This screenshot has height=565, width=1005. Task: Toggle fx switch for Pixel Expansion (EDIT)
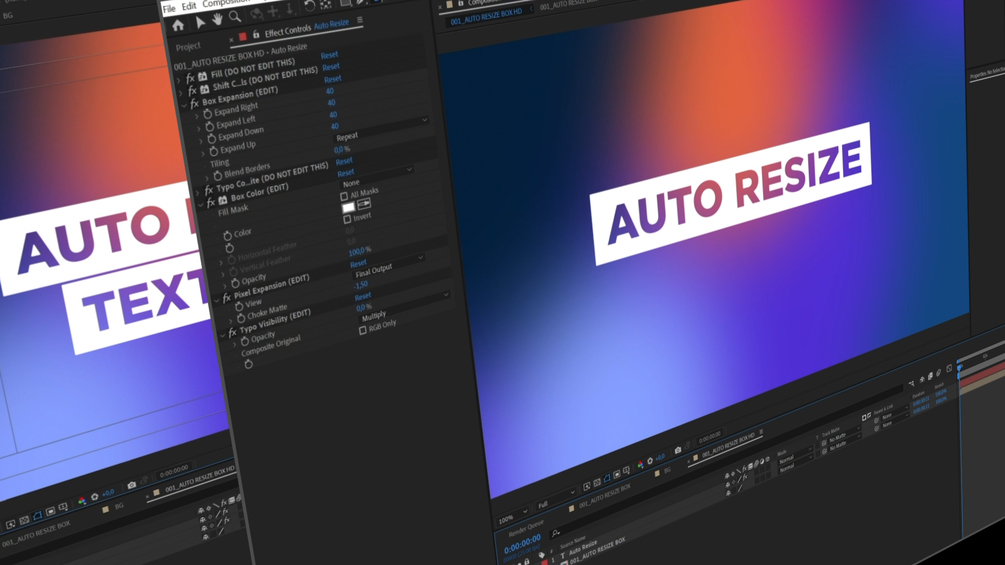(x=226, y=298)
